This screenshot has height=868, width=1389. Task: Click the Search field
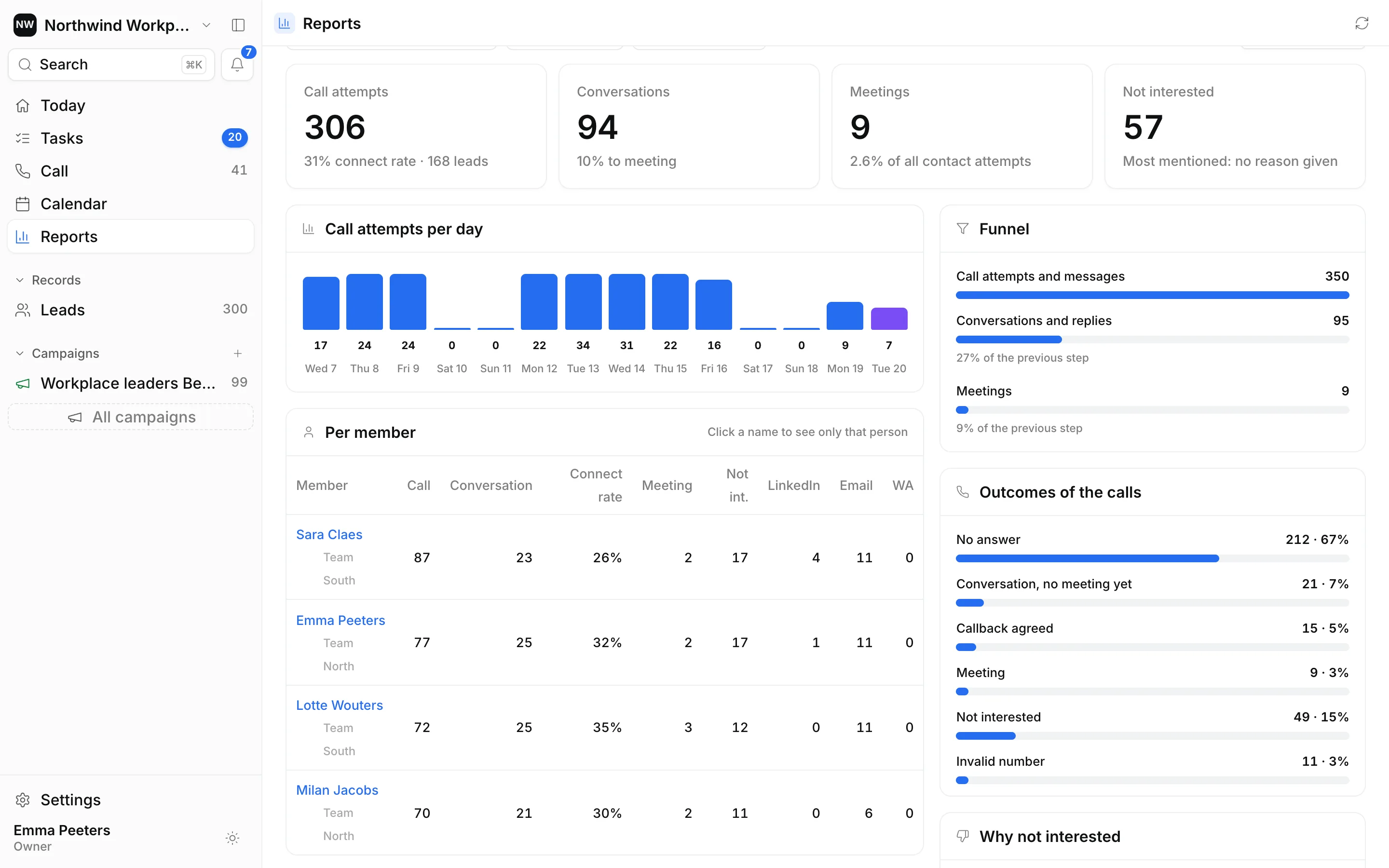tap(111, 64)
